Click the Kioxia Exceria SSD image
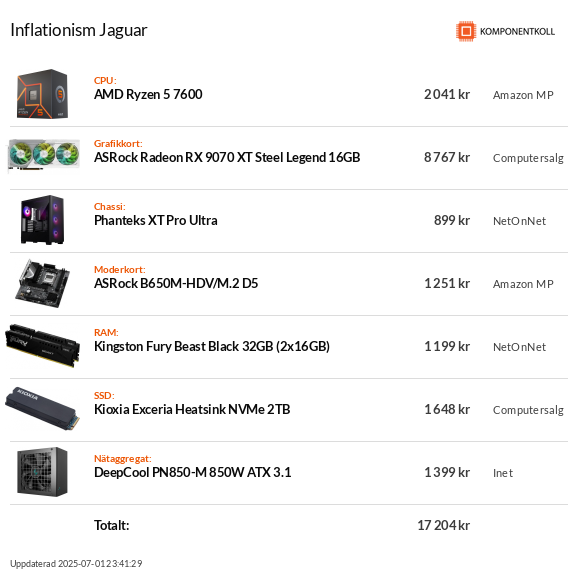Screen dimensions: 577x577 42,408
